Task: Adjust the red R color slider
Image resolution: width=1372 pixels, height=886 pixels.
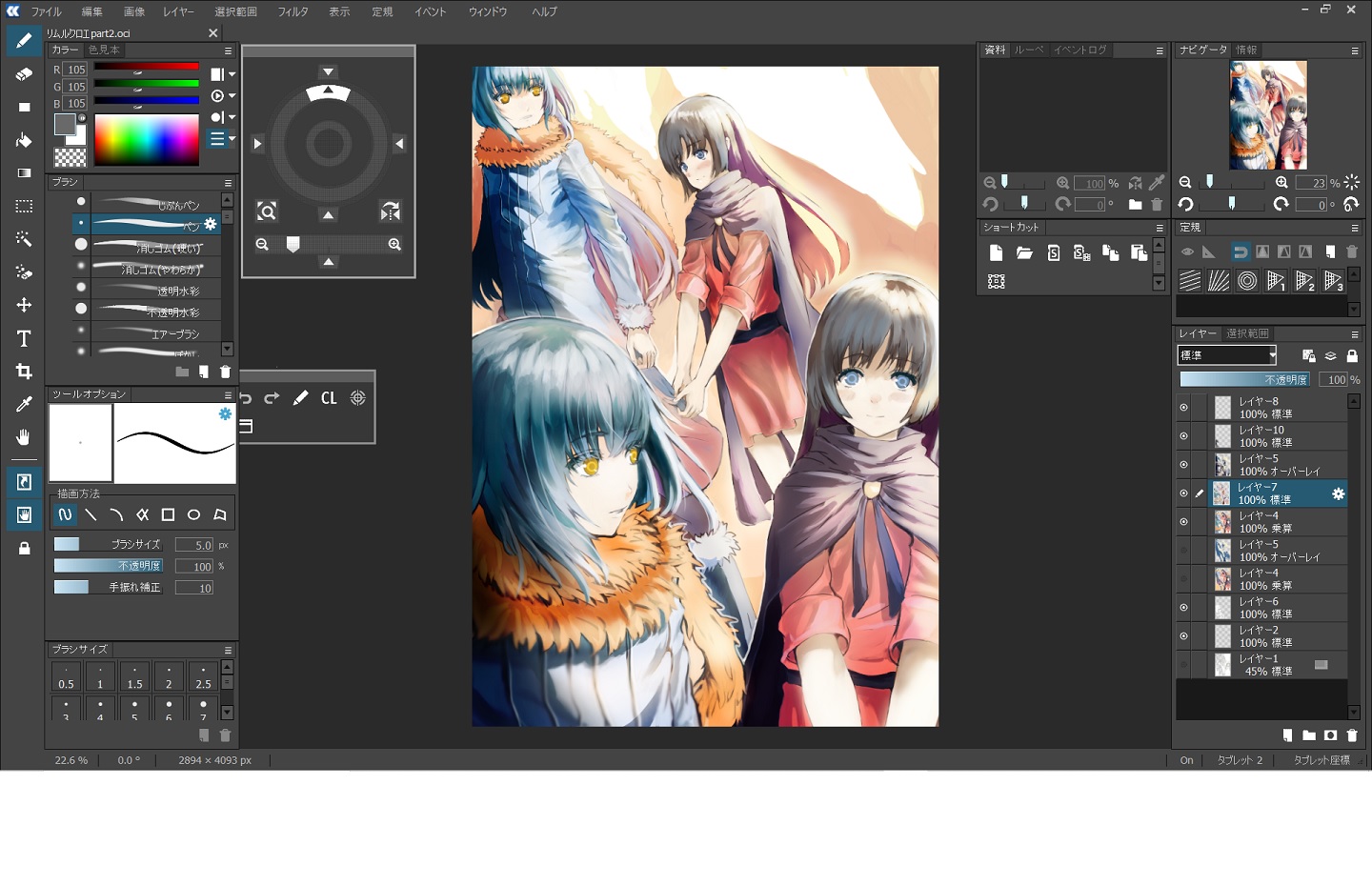Action: [x=146, y=69]
